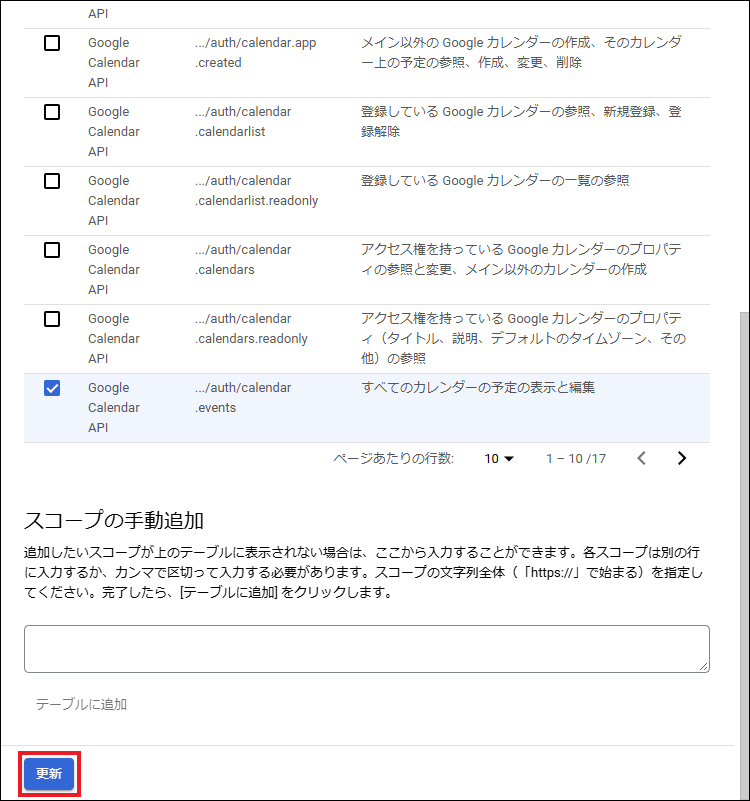Click the 1 – 10 / 17 pagination text
750x801 pixels.
click(576, 459)
